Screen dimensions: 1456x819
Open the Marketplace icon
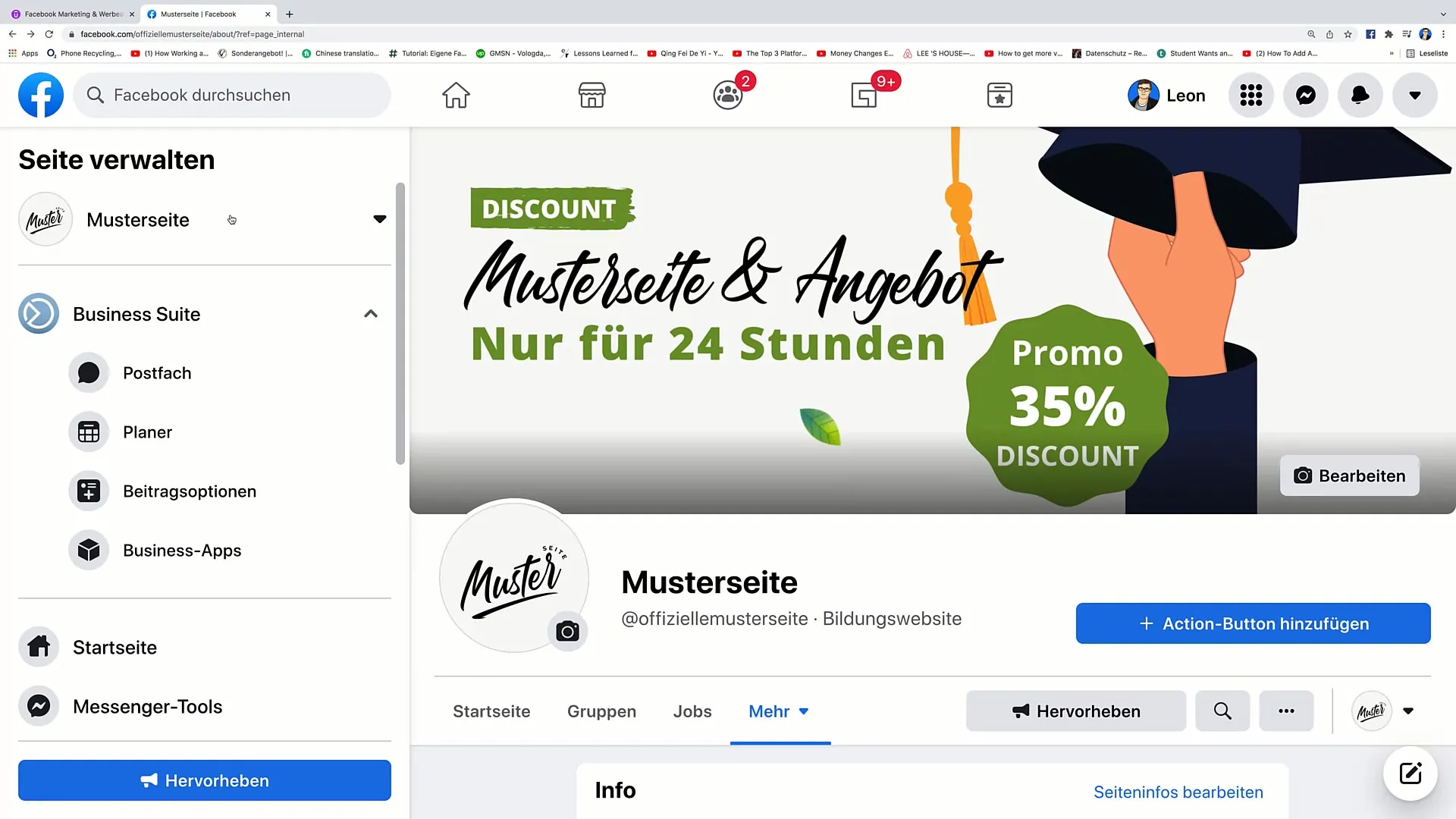click(x=592, y=95)
